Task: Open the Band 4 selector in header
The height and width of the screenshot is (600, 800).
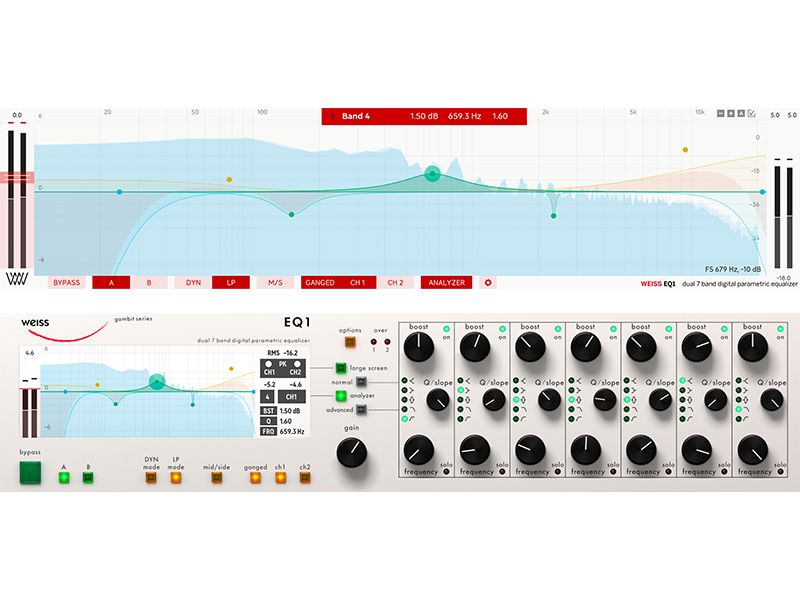Action: coord(355,116)
